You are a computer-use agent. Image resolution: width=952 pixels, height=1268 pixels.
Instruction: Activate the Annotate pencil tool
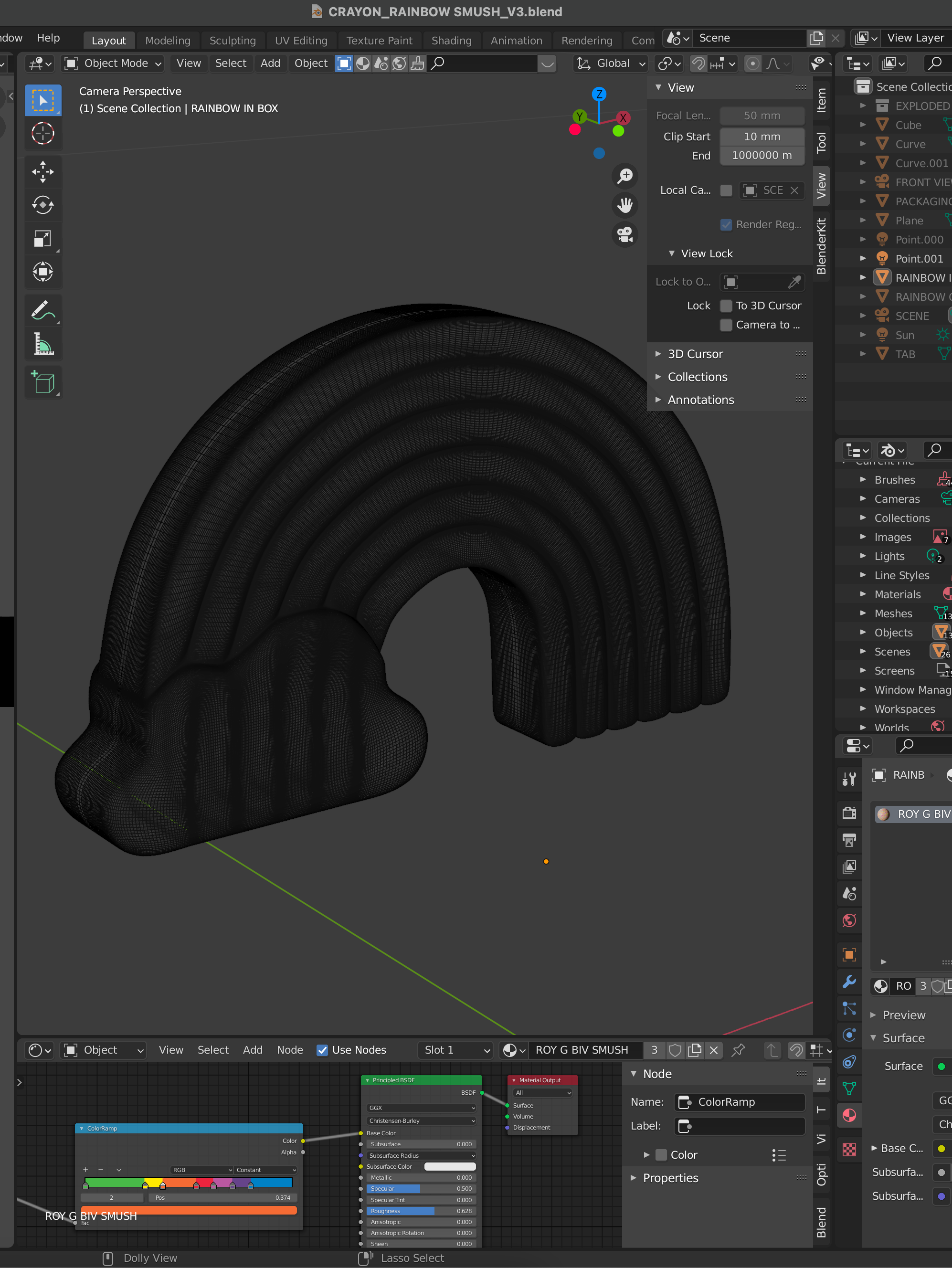(43, 311)
